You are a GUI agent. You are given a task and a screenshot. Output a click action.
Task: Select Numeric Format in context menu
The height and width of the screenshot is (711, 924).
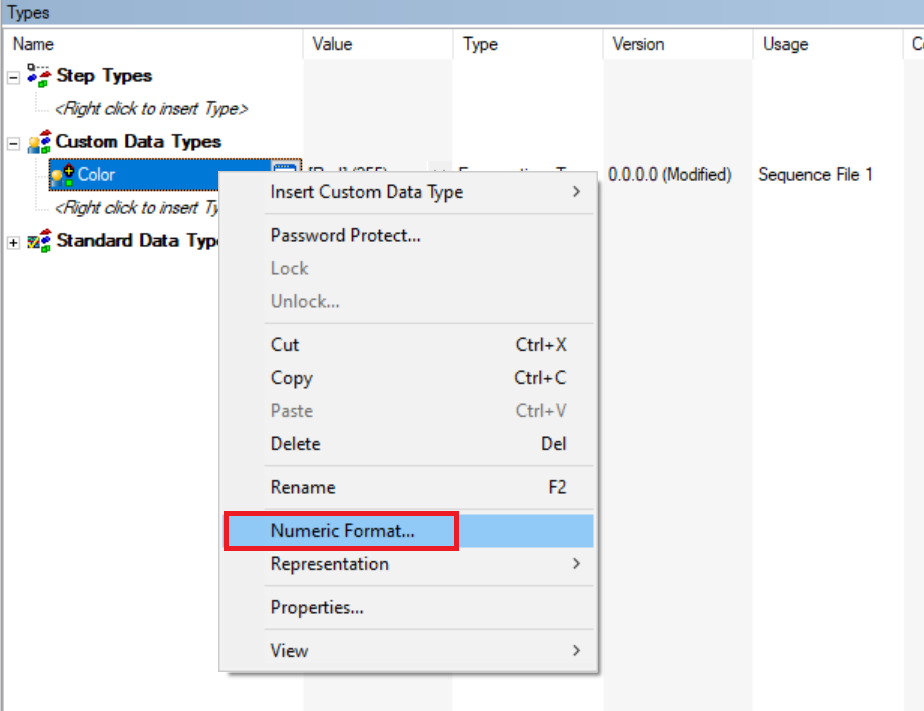tap(342, 531)
